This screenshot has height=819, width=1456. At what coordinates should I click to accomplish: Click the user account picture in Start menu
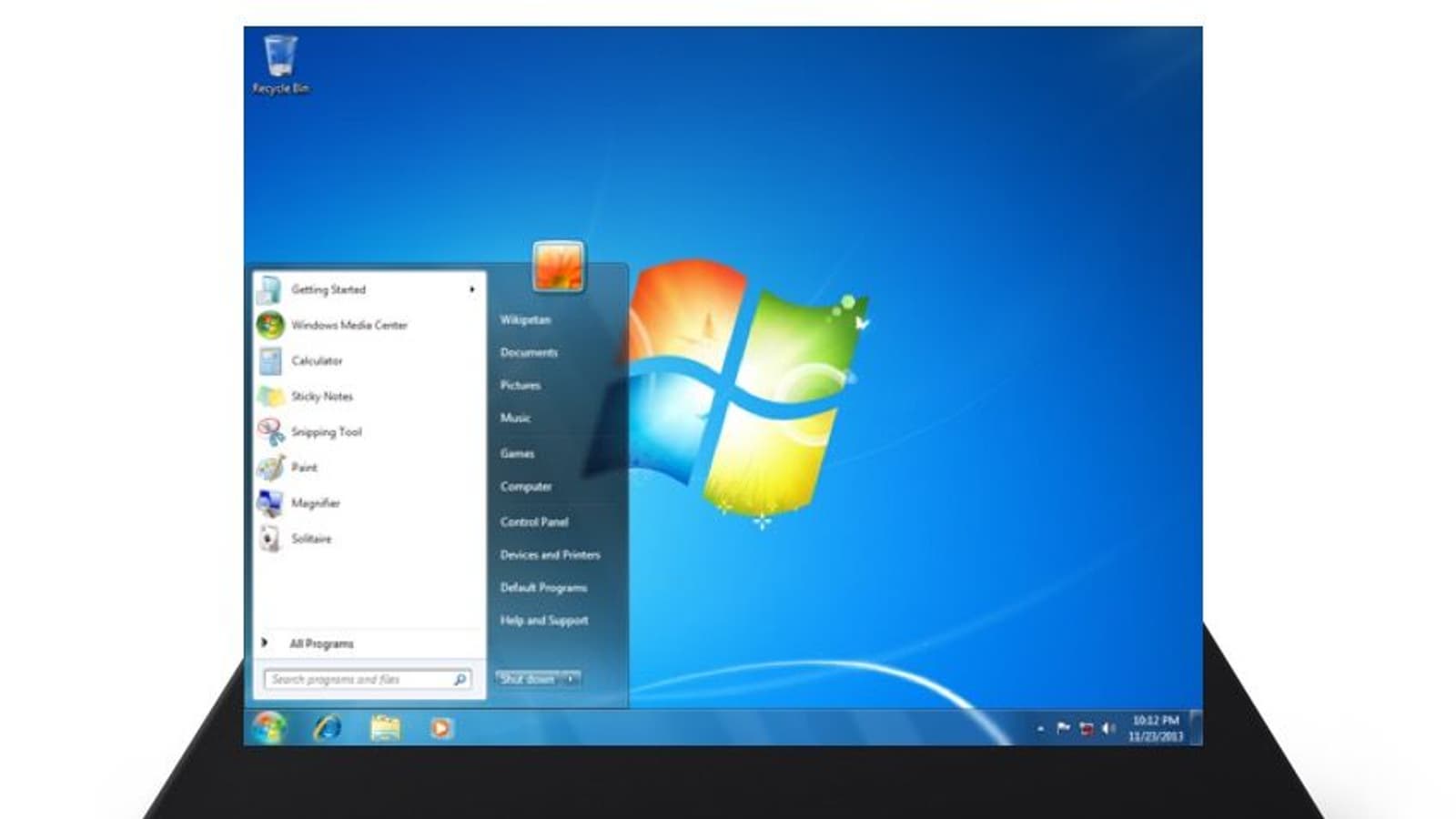[558, 266]
